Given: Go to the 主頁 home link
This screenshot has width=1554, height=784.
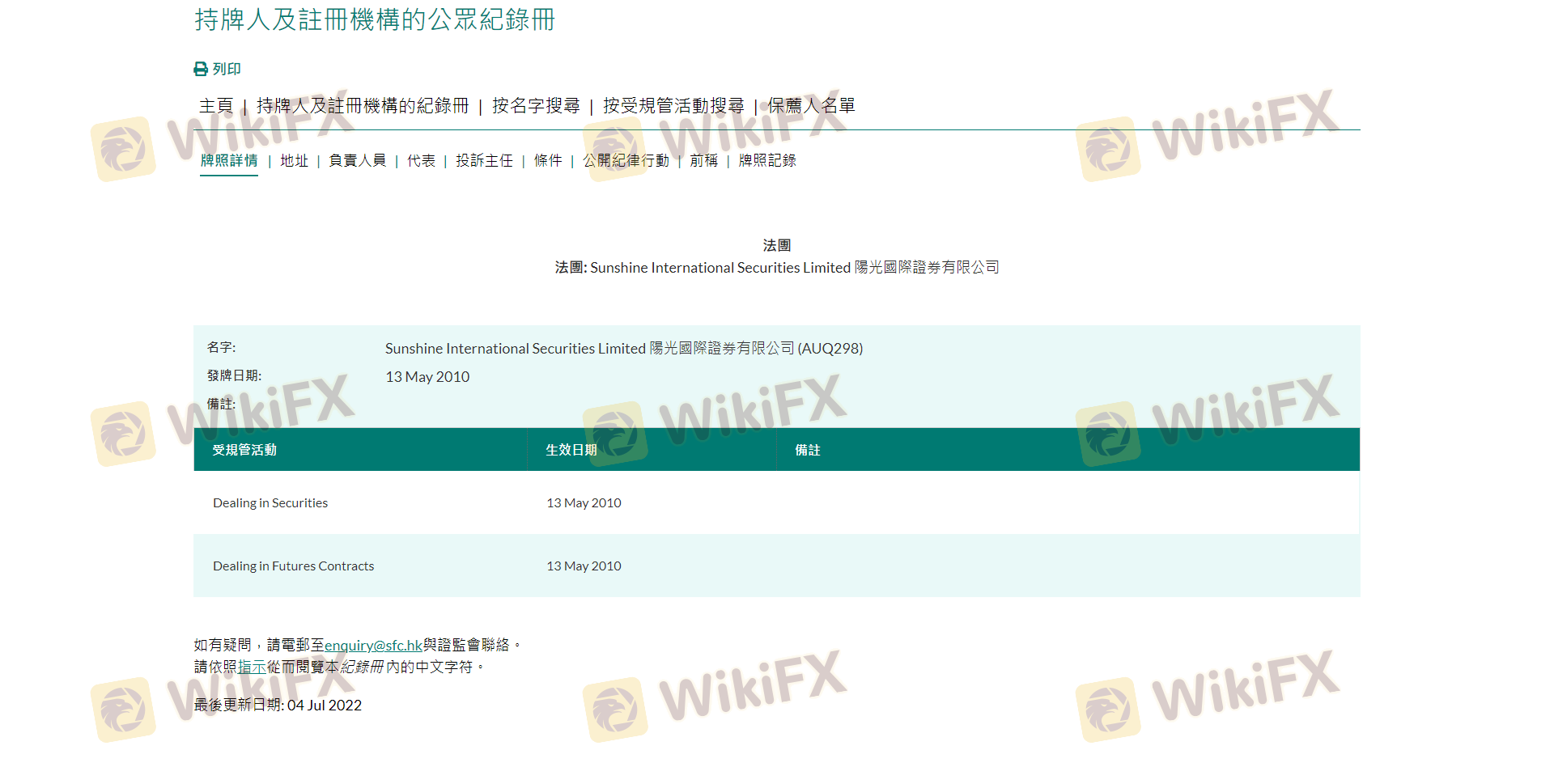Looking at the screenshot, I should point(216,106).
